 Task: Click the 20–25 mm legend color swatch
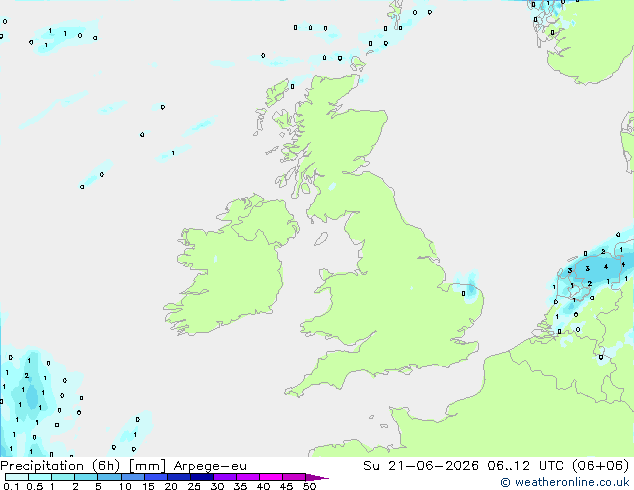pyautogui.click(x=179, y=477)
